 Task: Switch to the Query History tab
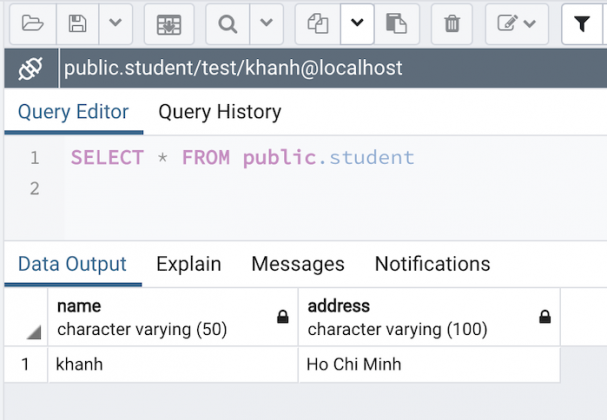(220, 112)
